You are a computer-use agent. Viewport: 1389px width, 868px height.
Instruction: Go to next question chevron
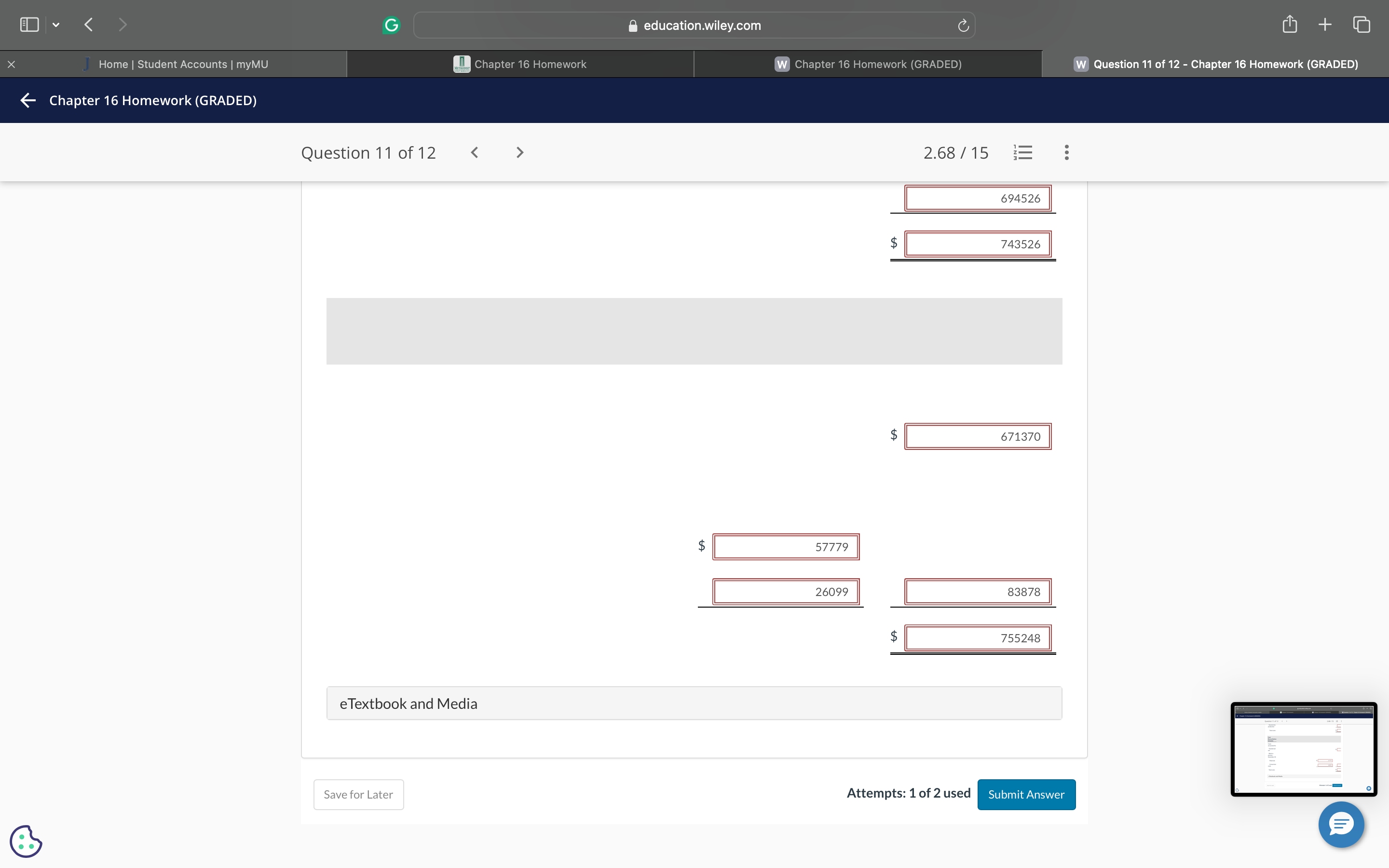pyautogui.click(x=519, y=153)
